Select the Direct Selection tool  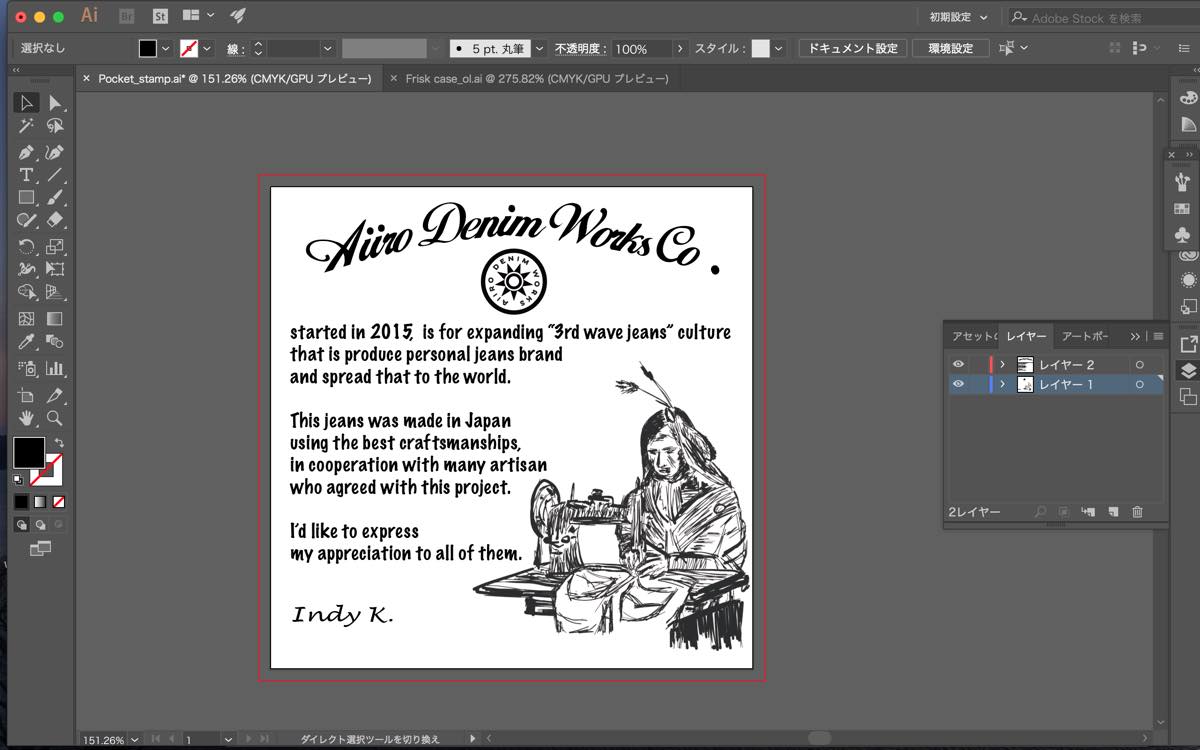[55, 102]
